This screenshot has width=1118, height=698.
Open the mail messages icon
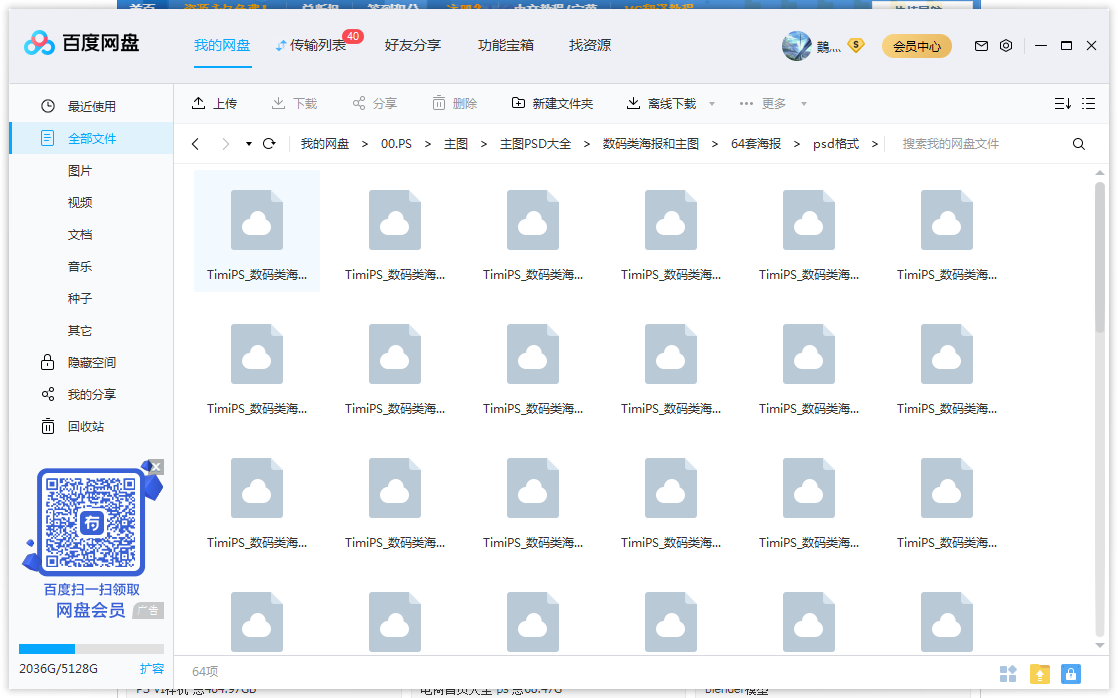tap(981, 46)
